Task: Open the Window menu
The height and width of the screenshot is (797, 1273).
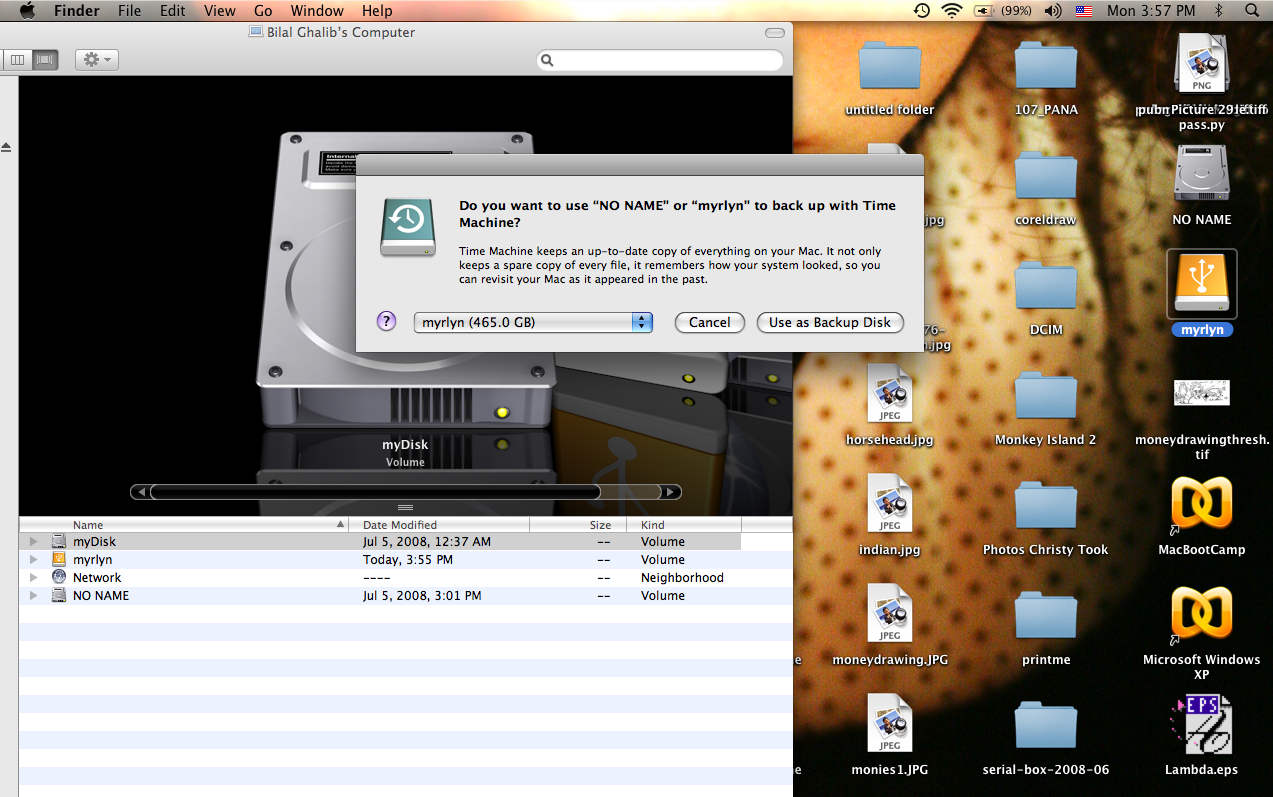Action: pyautogui.click(x=317, y=11)
